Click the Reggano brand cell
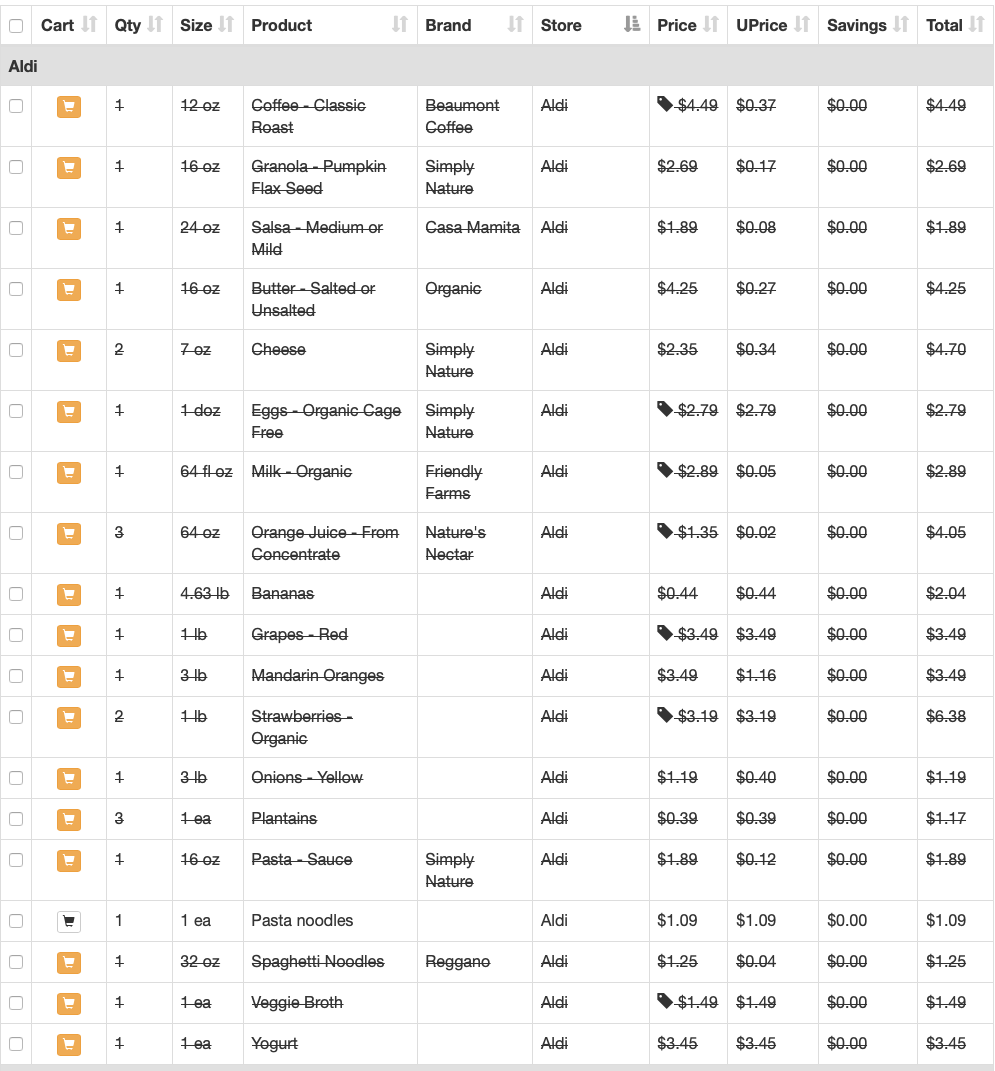The image size is (995, 1071). pos(475,962)
